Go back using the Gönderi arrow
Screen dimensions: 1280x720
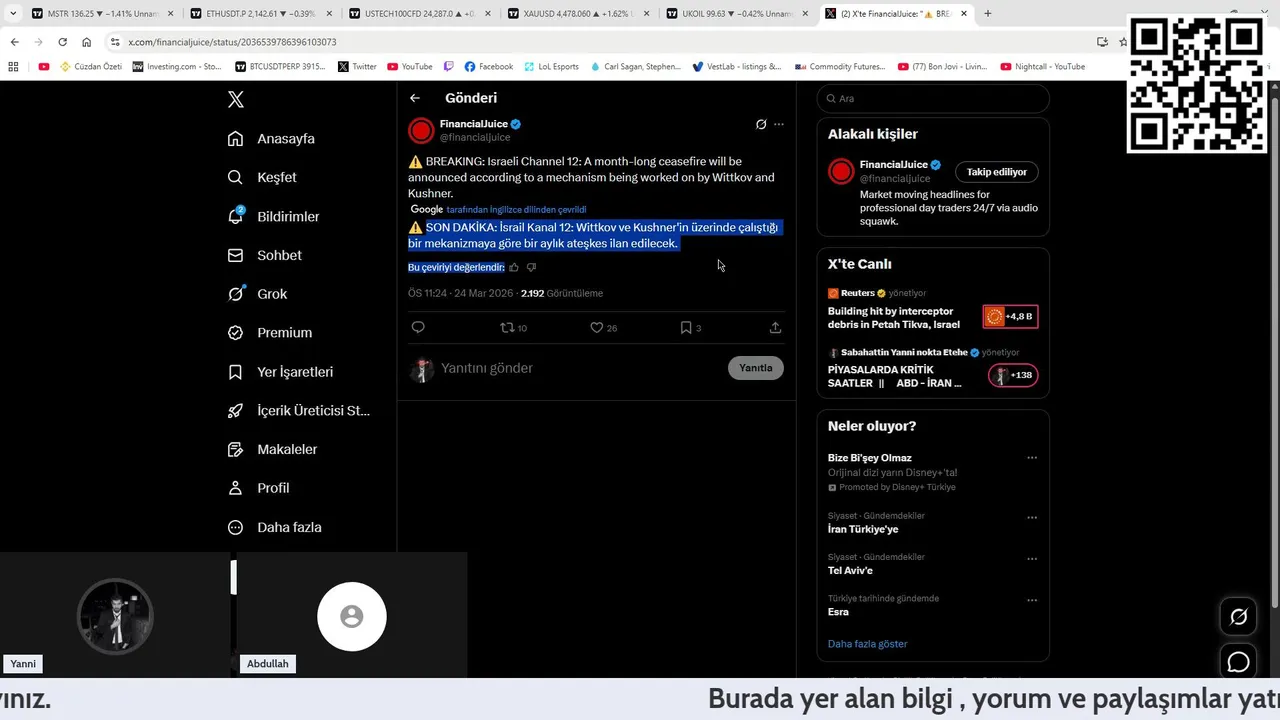point(415,98)
